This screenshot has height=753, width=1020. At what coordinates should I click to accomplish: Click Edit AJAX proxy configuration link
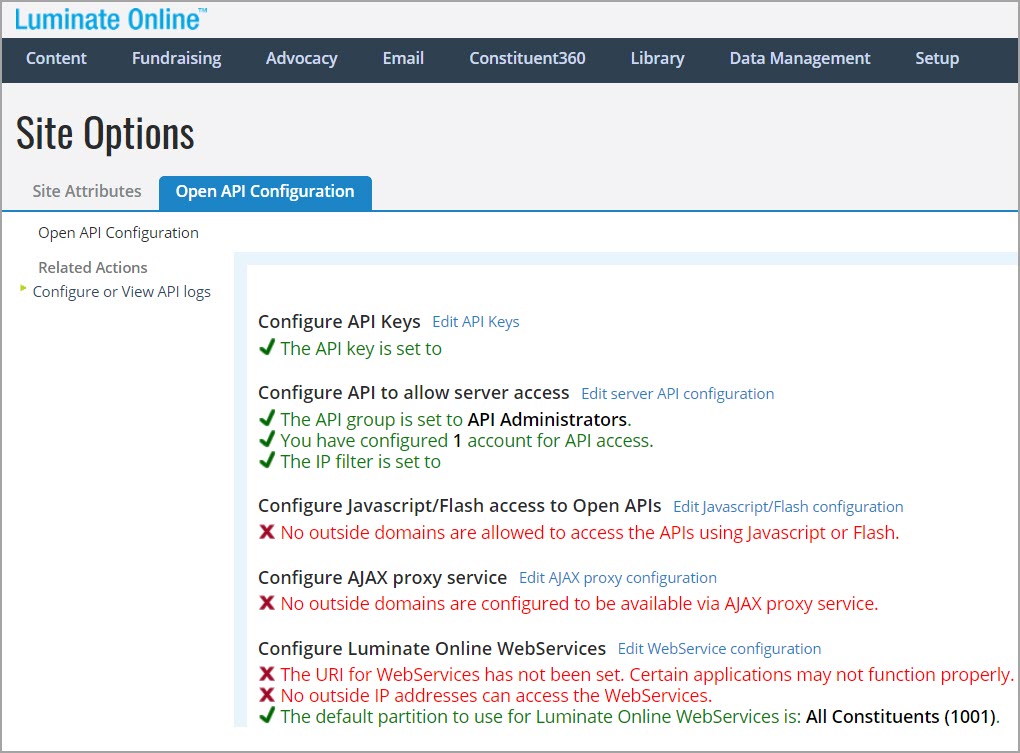[617, 577]
